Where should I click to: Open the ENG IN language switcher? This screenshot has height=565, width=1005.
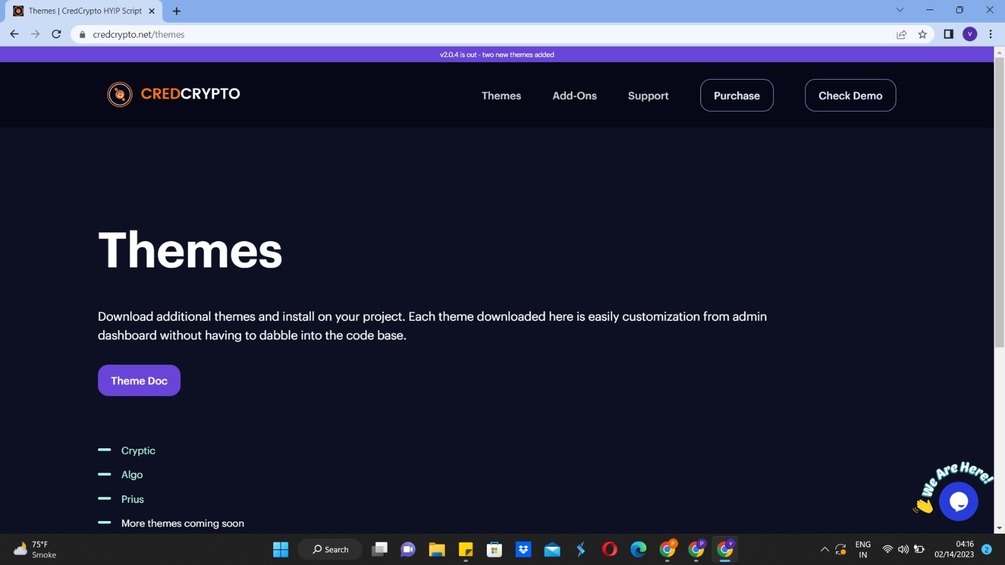pos(863,550)
